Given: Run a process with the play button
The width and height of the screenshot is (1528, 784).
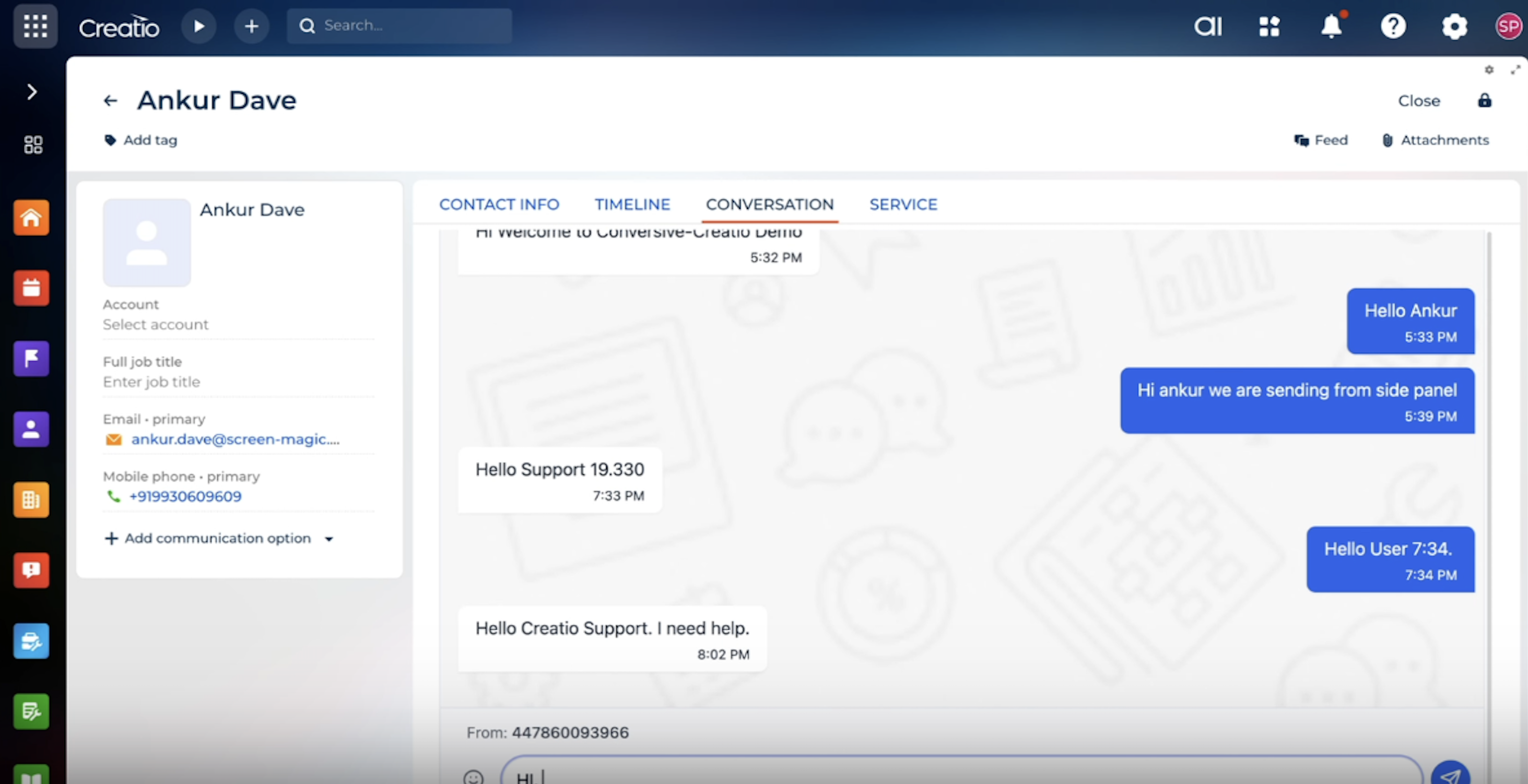Looking at the screenshot, I should (199, 26).
